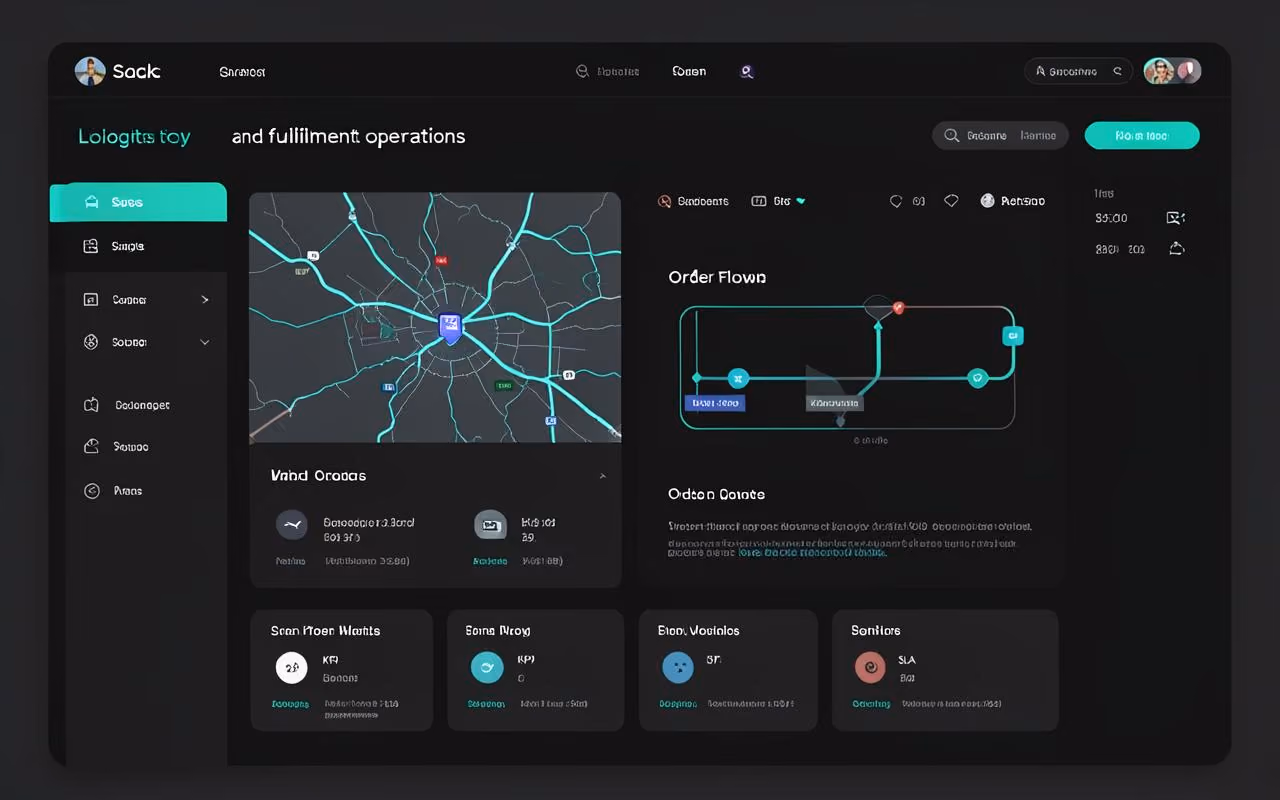Click the green marker on the map
Image resolution: width=1280 pixels, height=800 pixels.
click(504, 384)
